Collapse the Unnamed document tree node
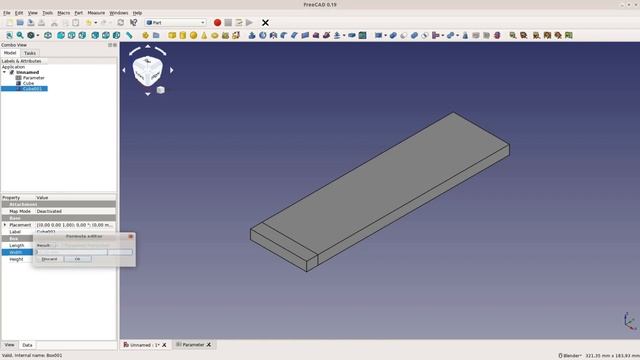The height and width of the screenshot is (360, 640). click(x=4, y=72)
